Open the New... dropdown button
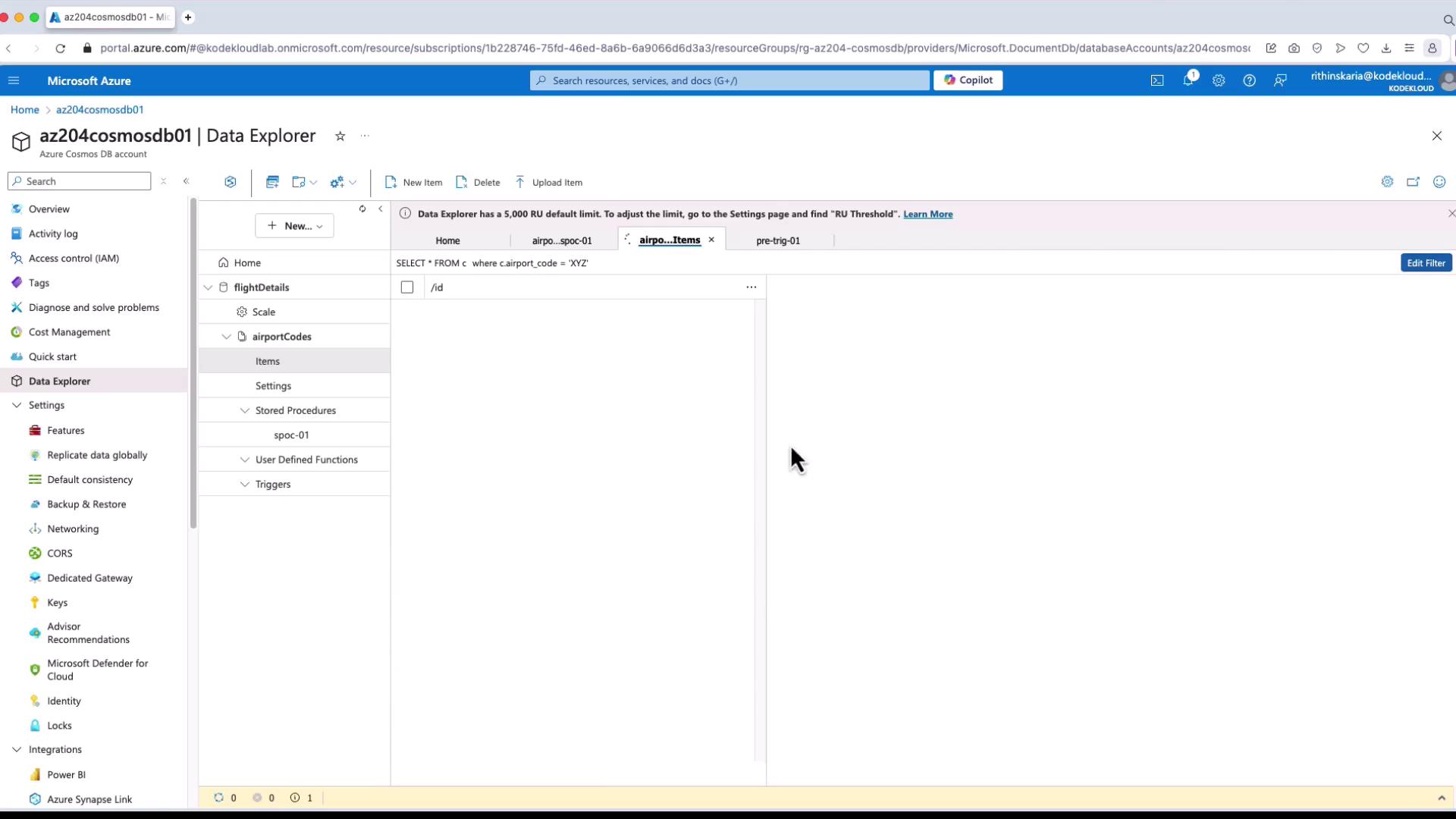1456x819 pixels. click(295, 226)
